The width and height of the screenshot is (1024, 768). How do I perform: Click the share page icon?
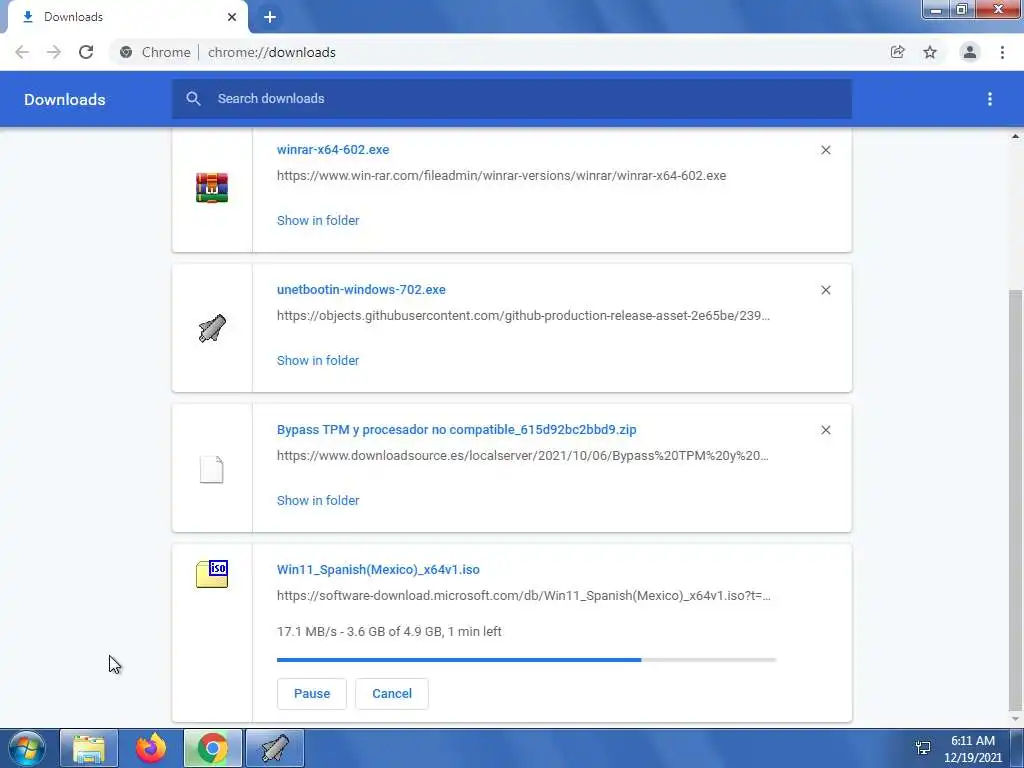tap(897, 52)
